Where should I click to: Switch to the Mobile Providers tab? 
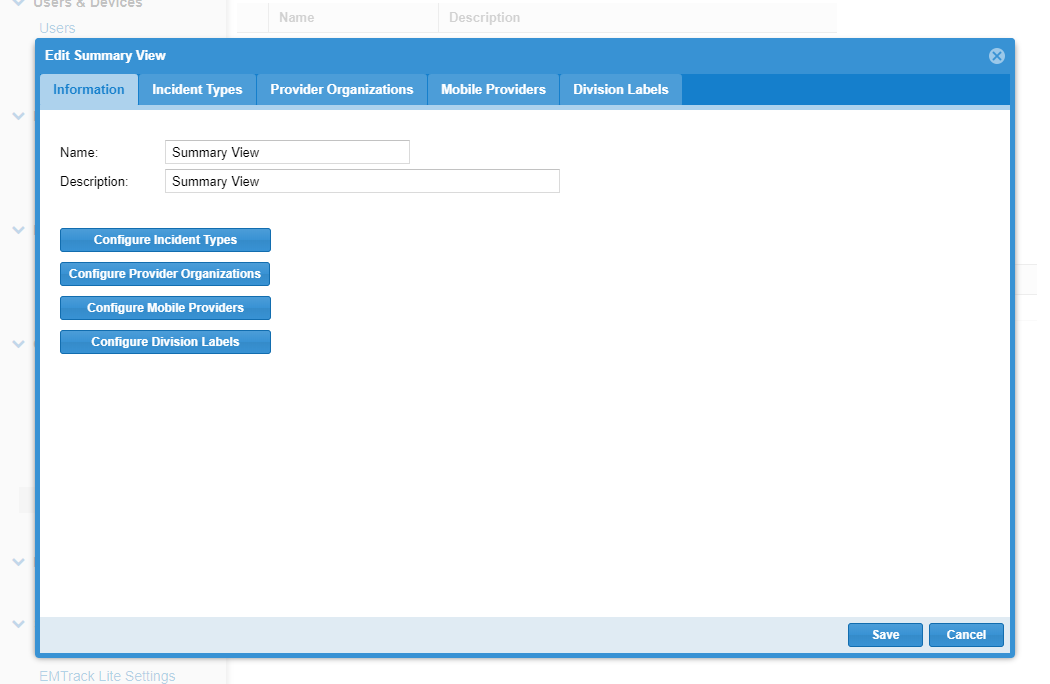493,90
